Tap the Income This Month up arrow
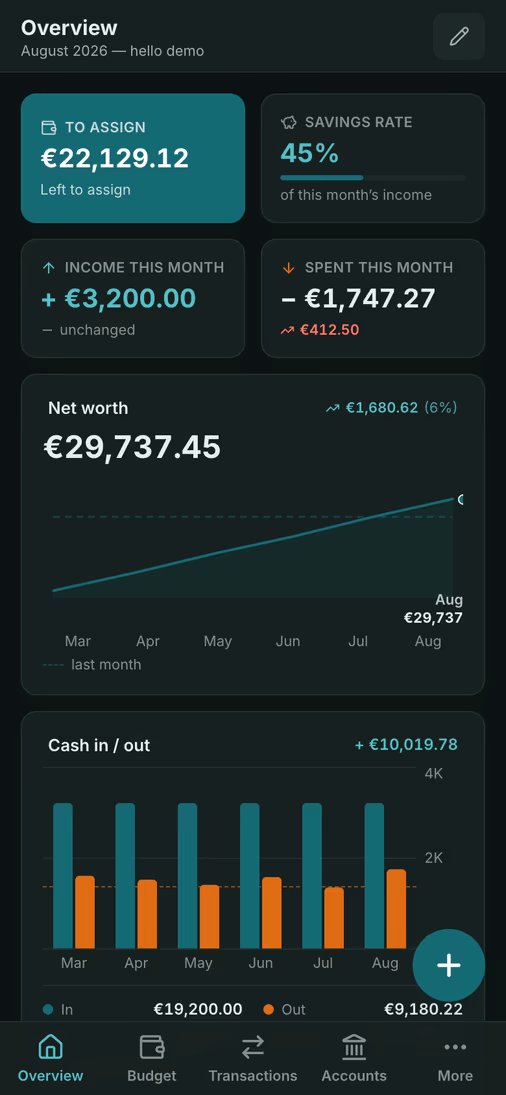The image size is (506, 1095). click(49, 267)
